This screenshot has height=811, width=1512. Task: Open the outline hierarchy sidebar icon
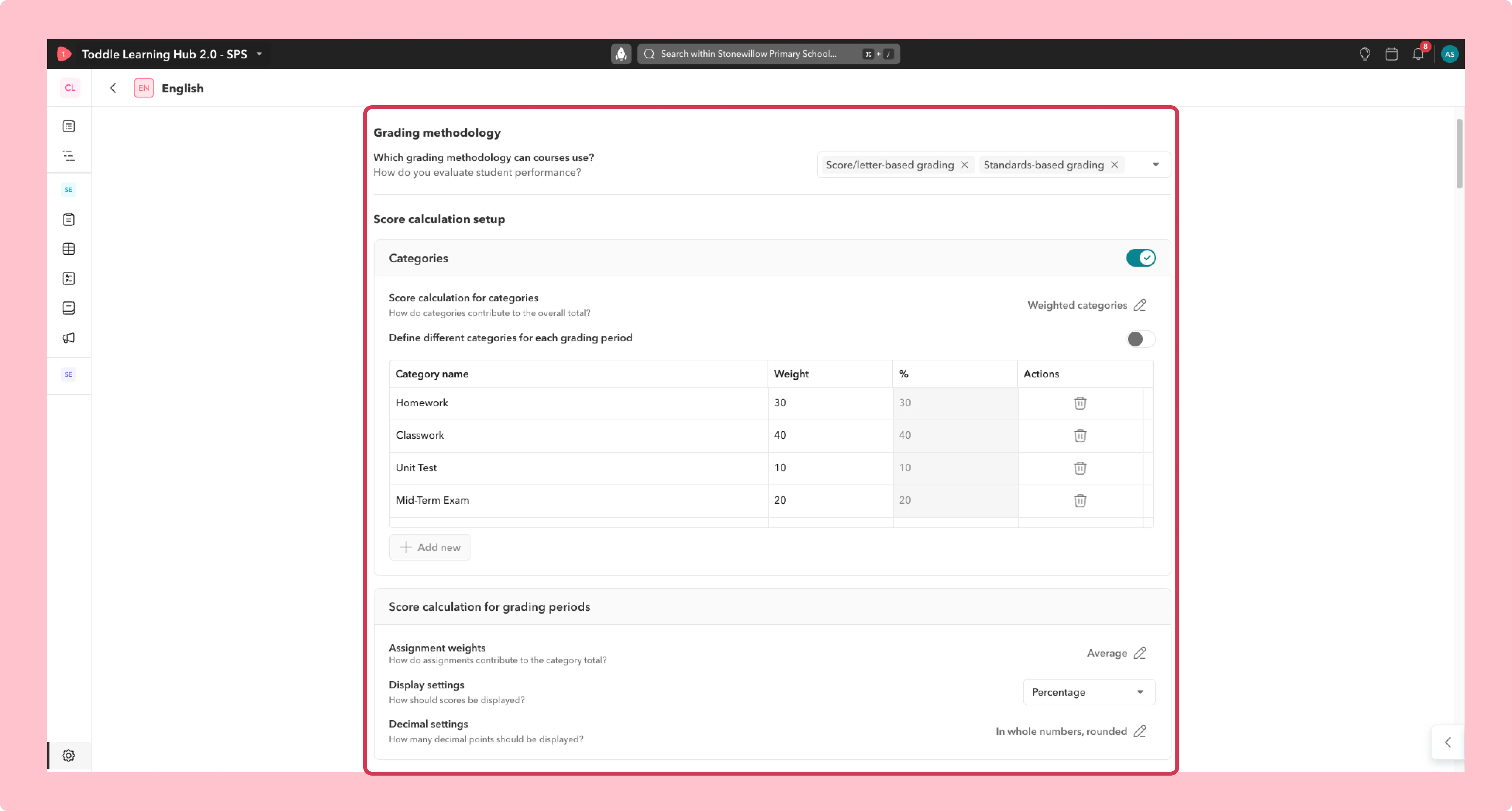pos(69,156)
